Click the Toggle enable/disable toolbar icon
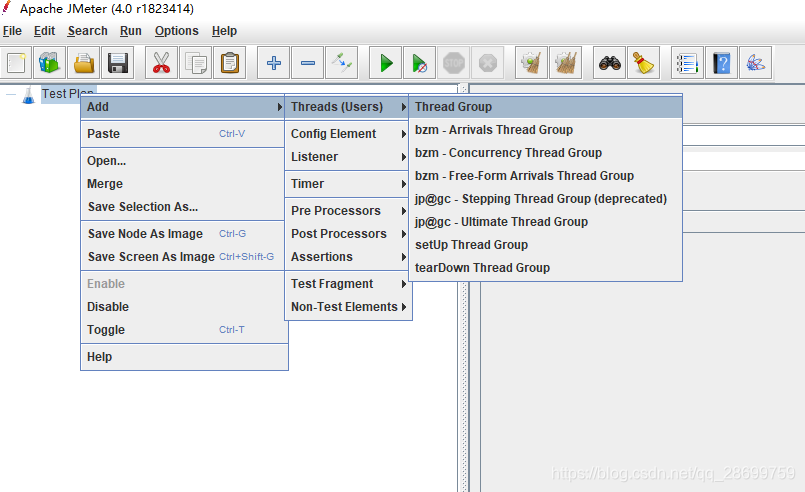Viewport: 805px width, 492px height. click(341, 63)
